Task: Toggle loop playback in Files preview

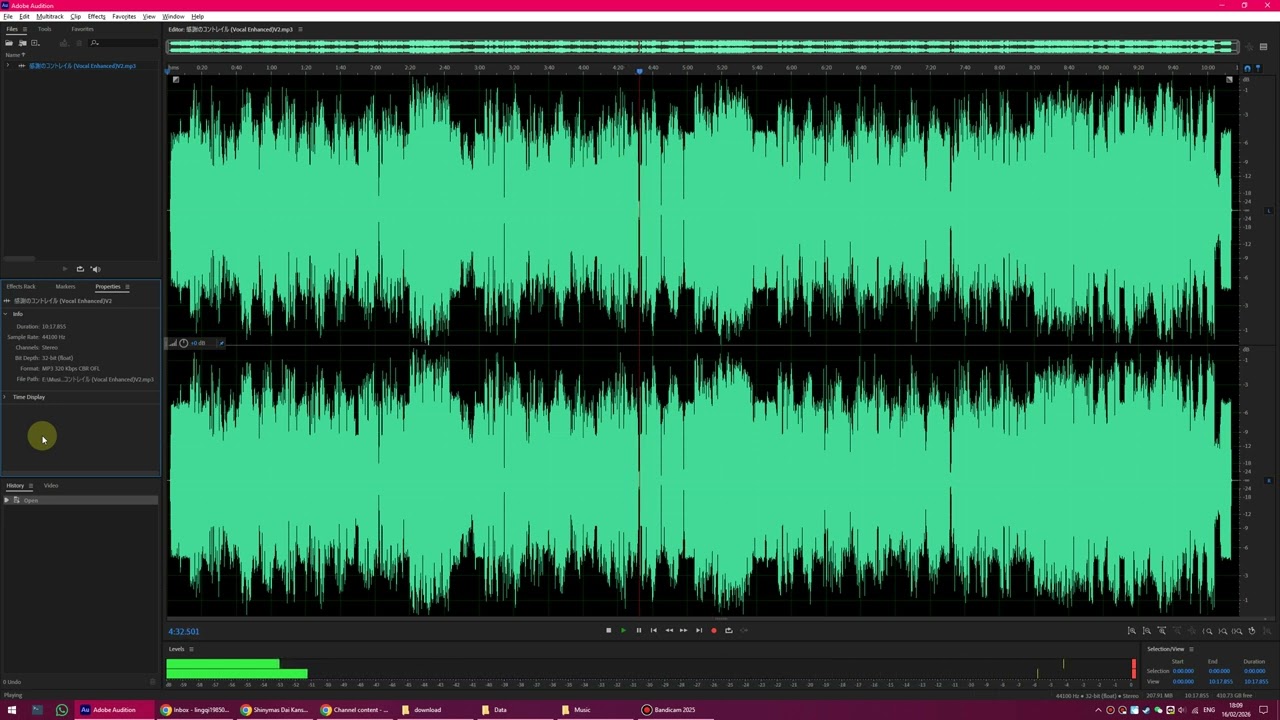Action: tap(80, 269)
